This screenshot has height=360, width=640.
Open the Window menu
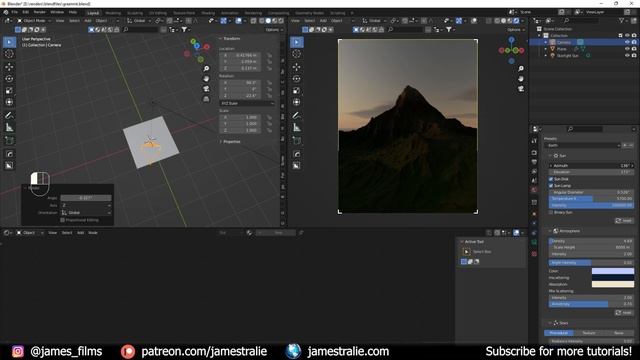click(x=57, y=12)
